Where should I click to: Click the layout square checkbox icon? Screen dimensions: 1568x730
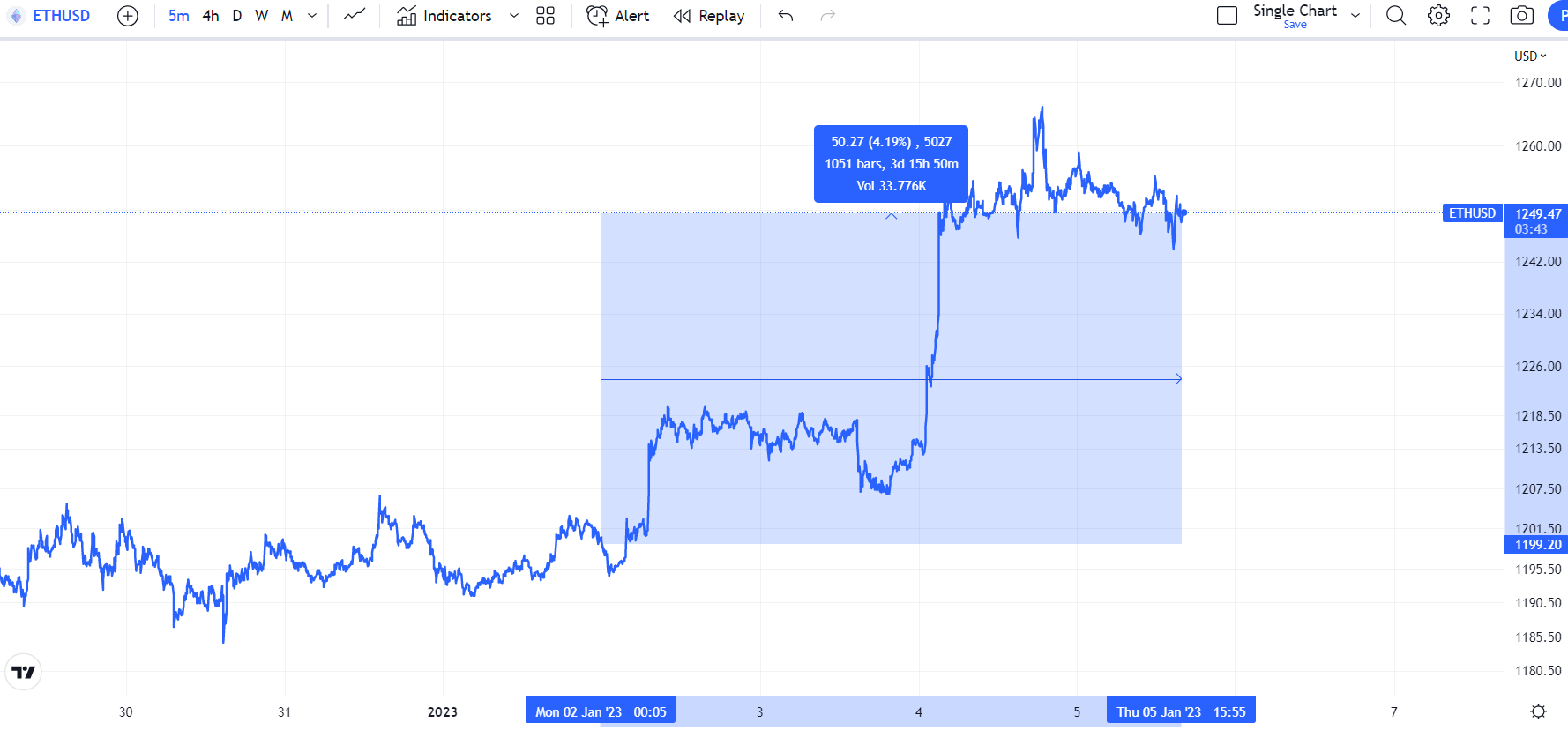click(x=1227, y=16)
